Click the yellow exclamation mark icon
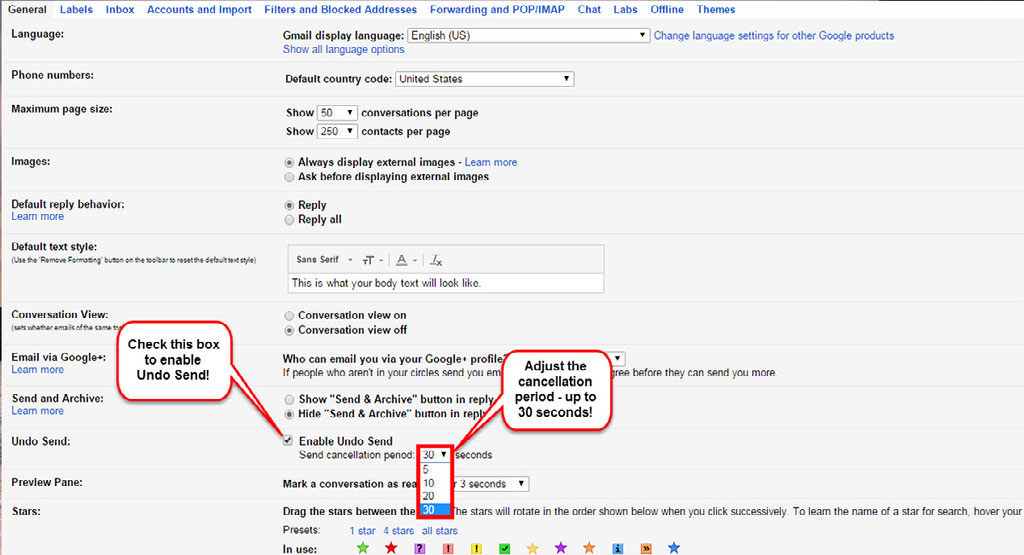This screenshot has width=1024, height=555. (476, 548)
